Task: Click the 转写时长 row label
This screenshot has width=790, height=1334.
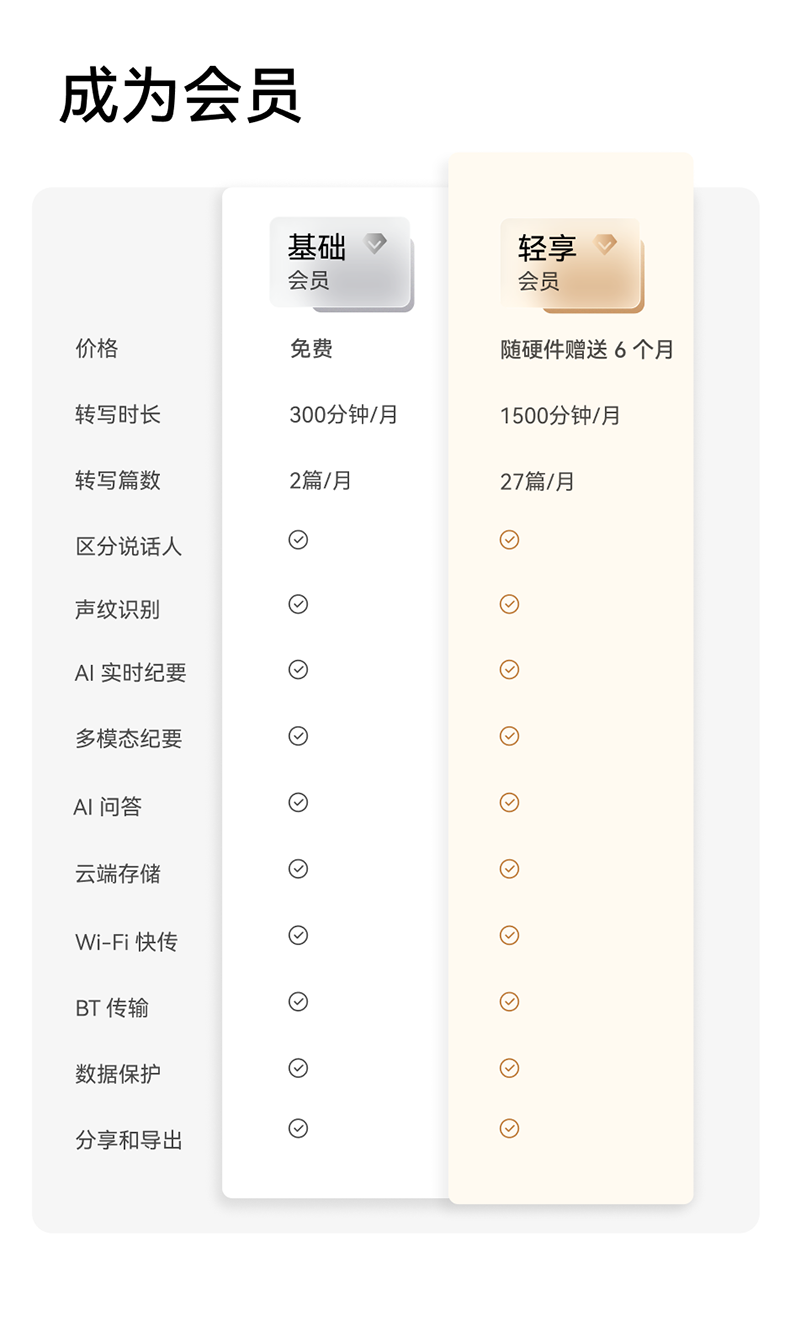Action: (x=118, y=415)
